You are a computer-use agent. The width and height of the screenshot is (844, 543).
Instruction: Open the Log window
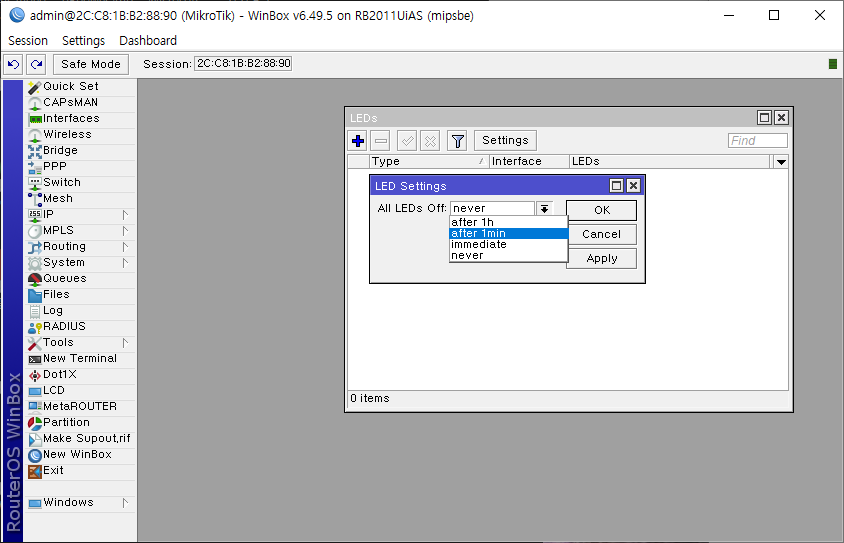[81, 311]
